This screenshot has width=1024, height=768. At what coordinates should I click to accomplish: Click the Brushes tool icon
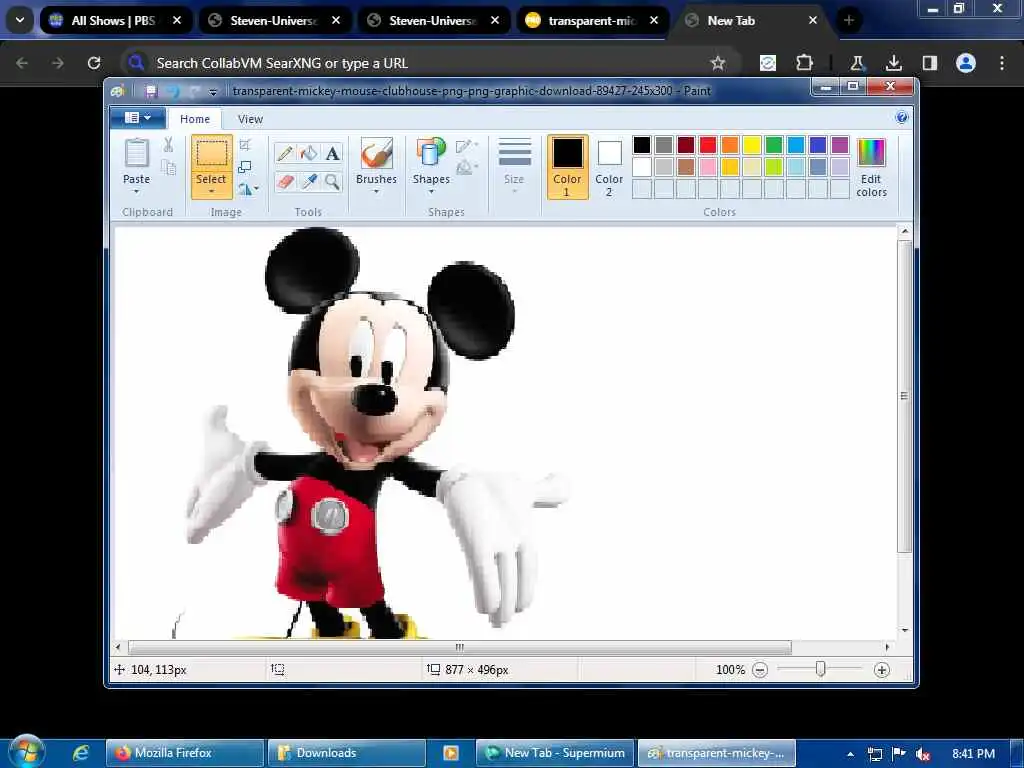[x=376, y=153]
